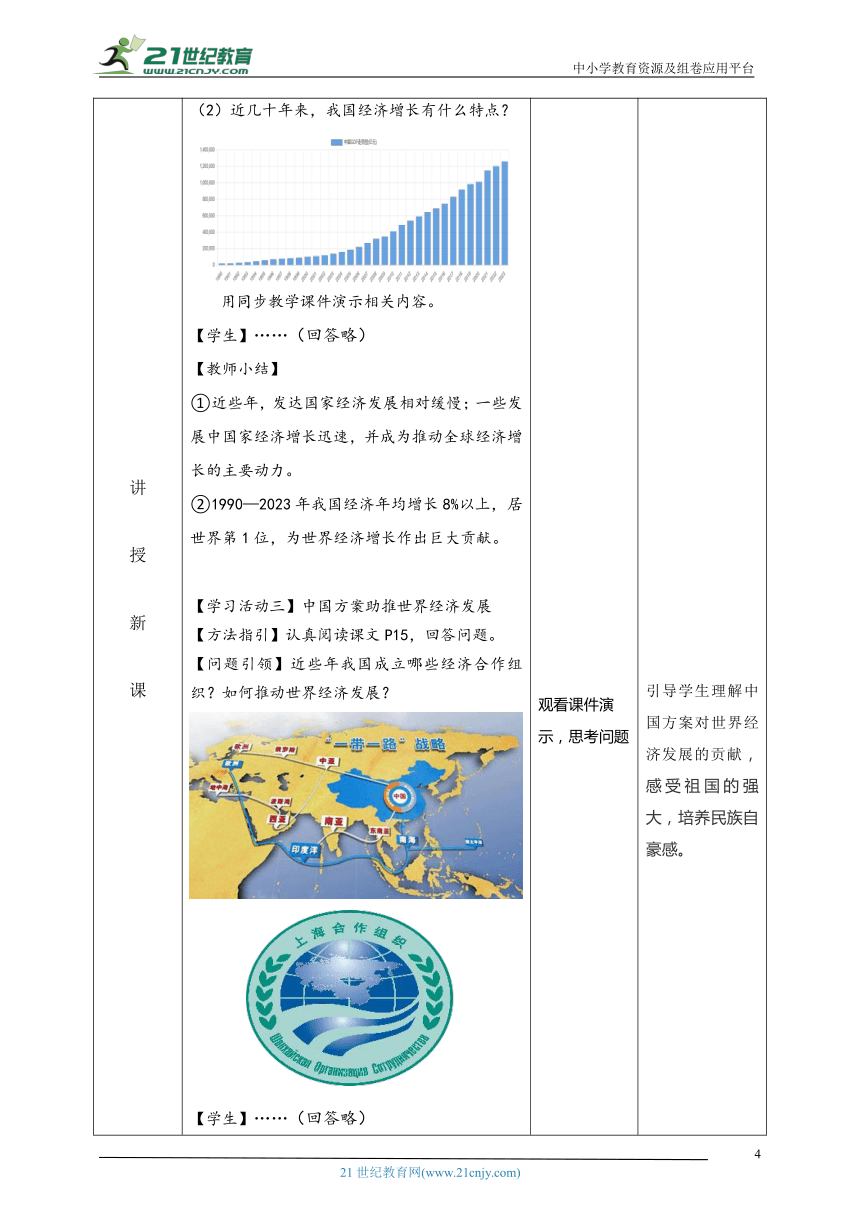
Task: Click 【学习活动三】中国方案助推世界经济发展
Action: coord(341,606)
